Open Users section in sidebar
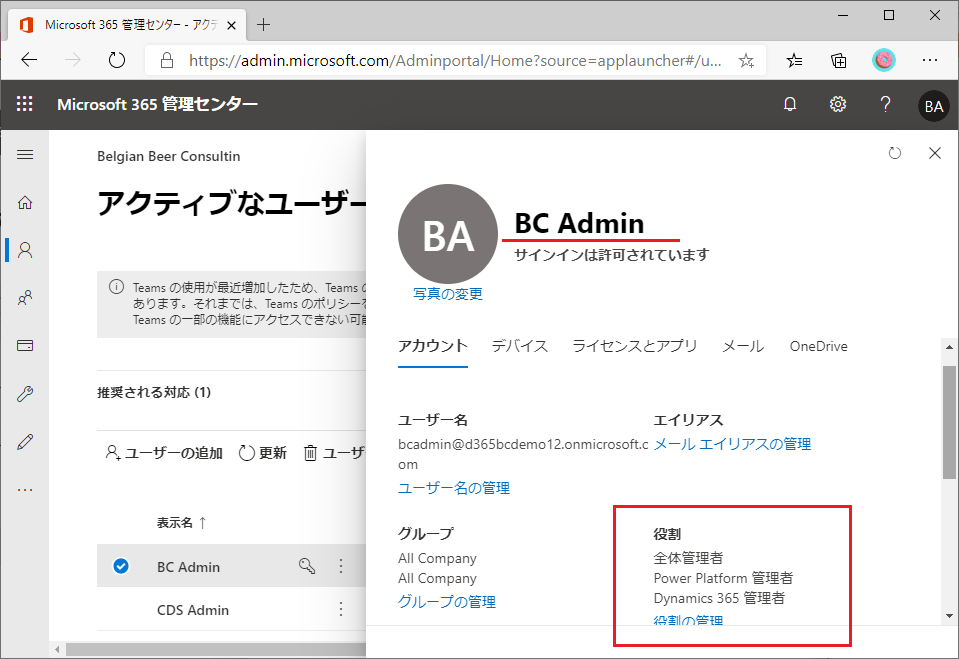The width and height of the screenshot is (959, 659). pos(25,250)
